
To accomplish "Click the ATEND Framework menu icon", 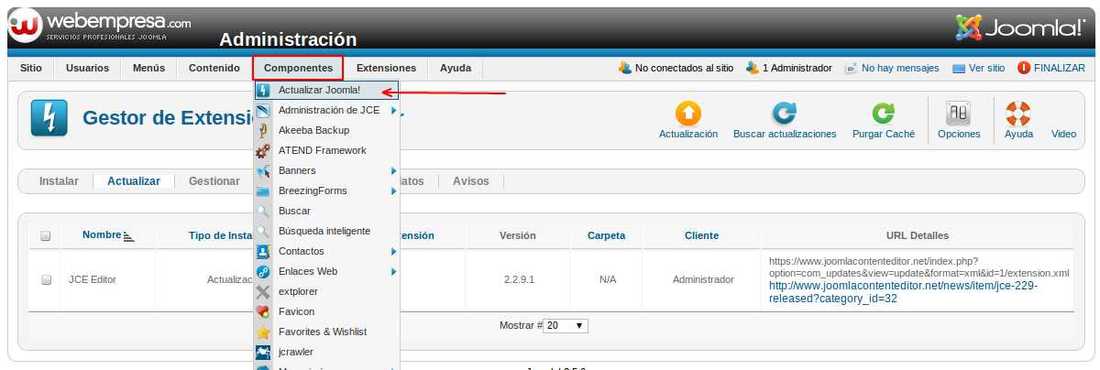I will (x=263, y=150).
